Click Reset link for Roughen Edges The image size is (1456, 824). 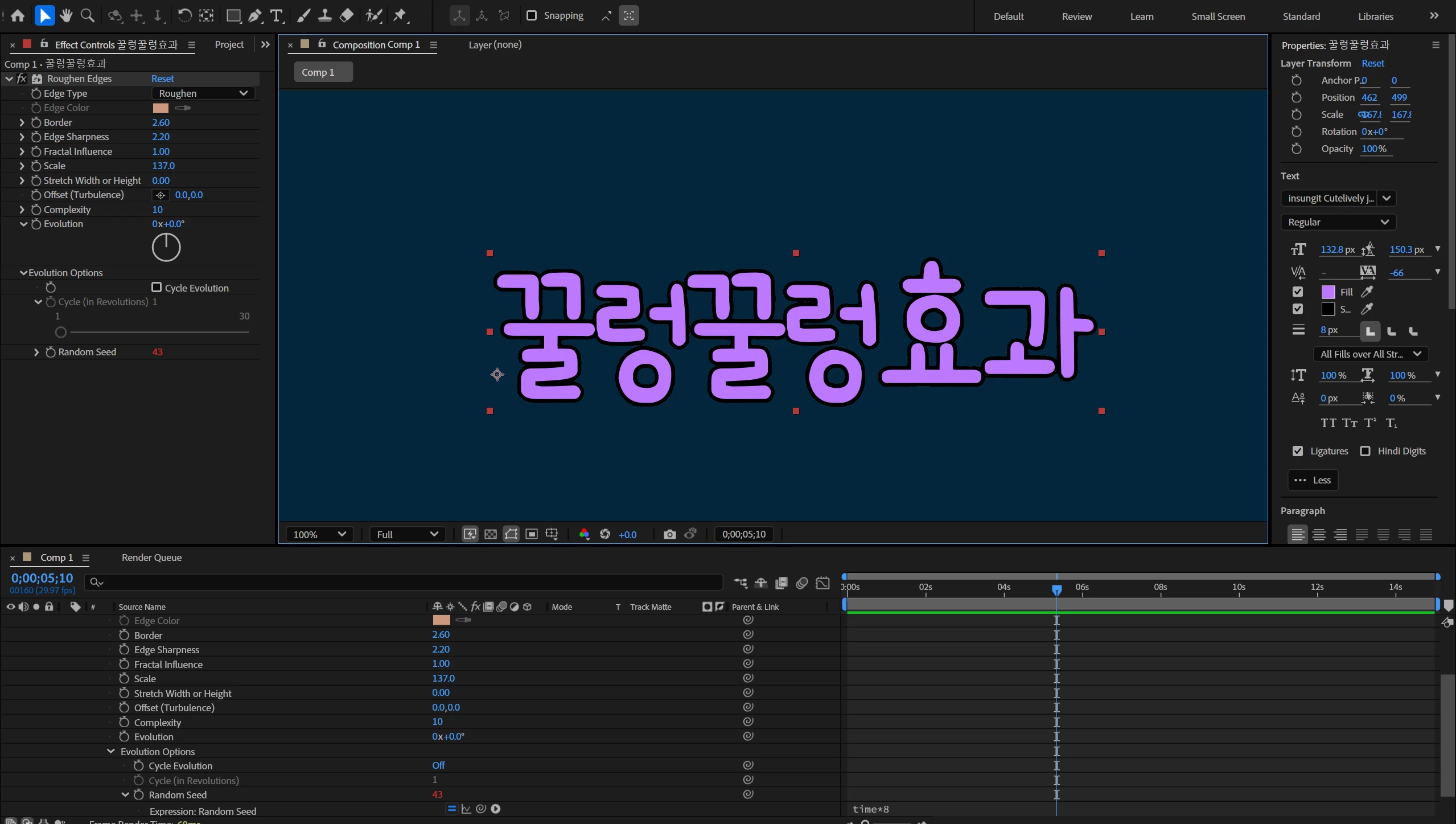(x=162, y=79)
